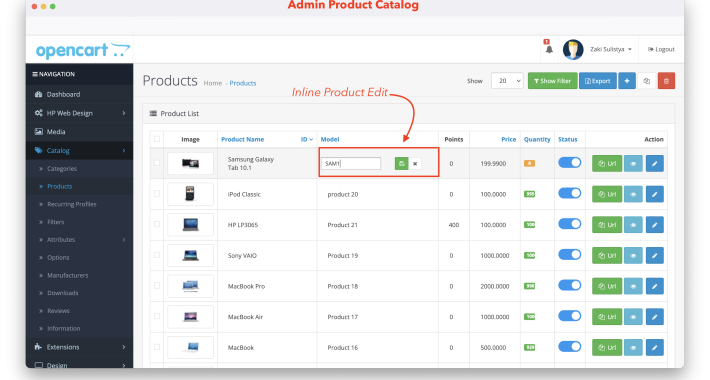This screenshot has width=710, height=380.
Task: Click the Logout link
Action: pyautogui.click(x=661, y=49)
